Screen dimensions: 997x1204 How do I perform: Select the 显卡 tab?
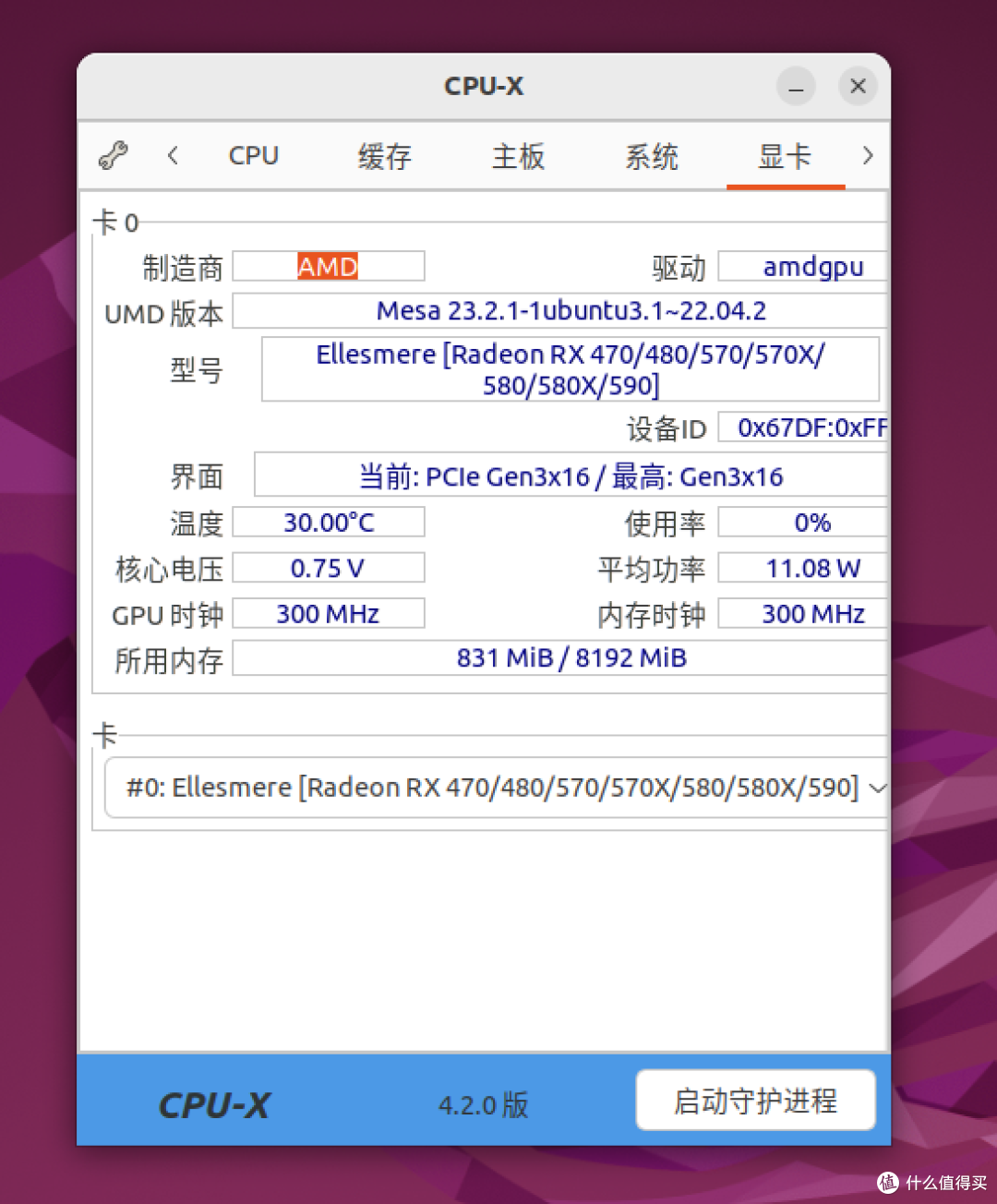point(785,156)
